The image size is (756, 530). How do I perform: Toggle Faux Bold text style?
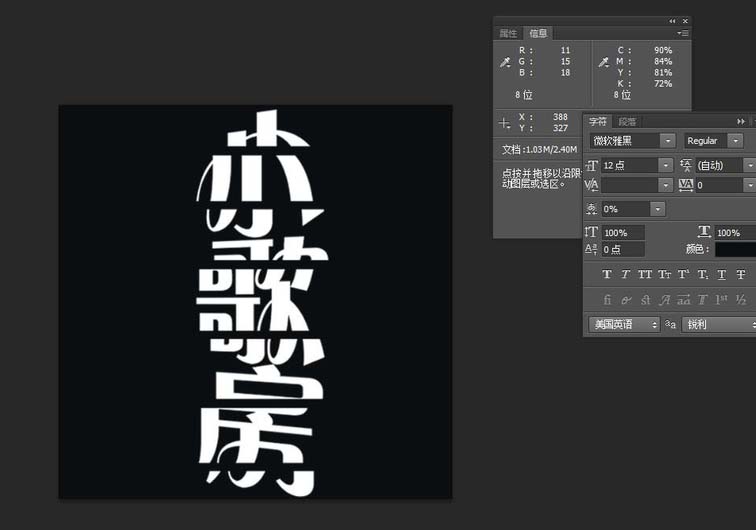(x=607, y=274)
